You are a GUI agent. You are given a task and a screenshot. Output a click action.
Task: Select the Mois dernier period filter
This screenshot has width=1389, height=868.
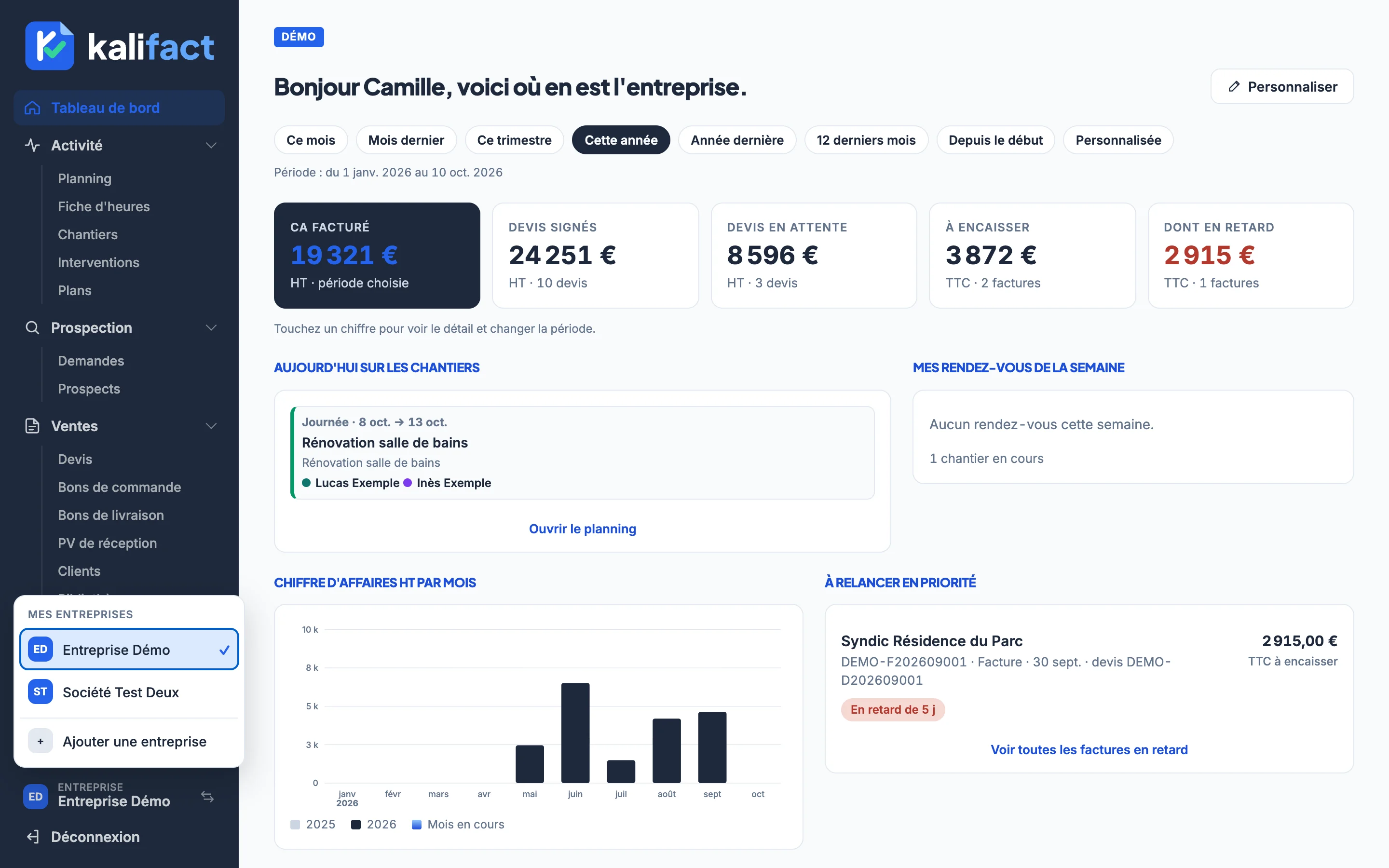pyautogui.click(x=406, y=140)
